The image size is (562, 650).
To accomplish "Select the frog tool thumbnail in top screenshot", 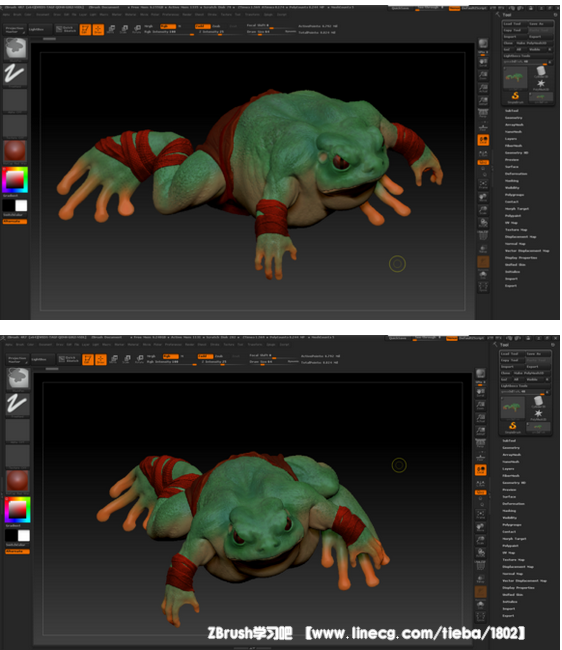I will click(x=515, y=77).
